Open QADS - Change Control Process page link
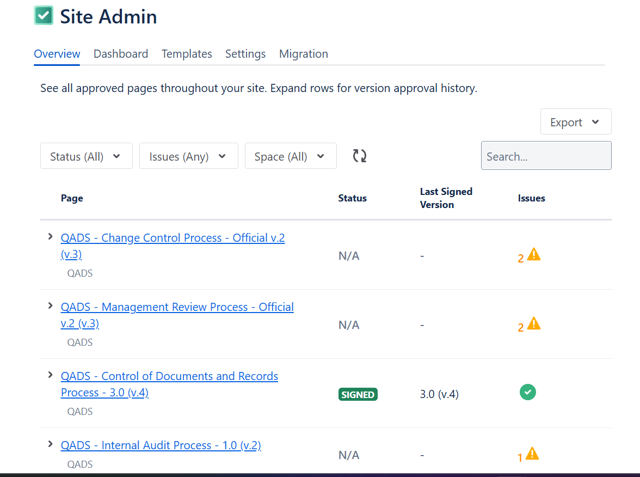The width and height of the screenshot is (640, 477). point(173,246)
